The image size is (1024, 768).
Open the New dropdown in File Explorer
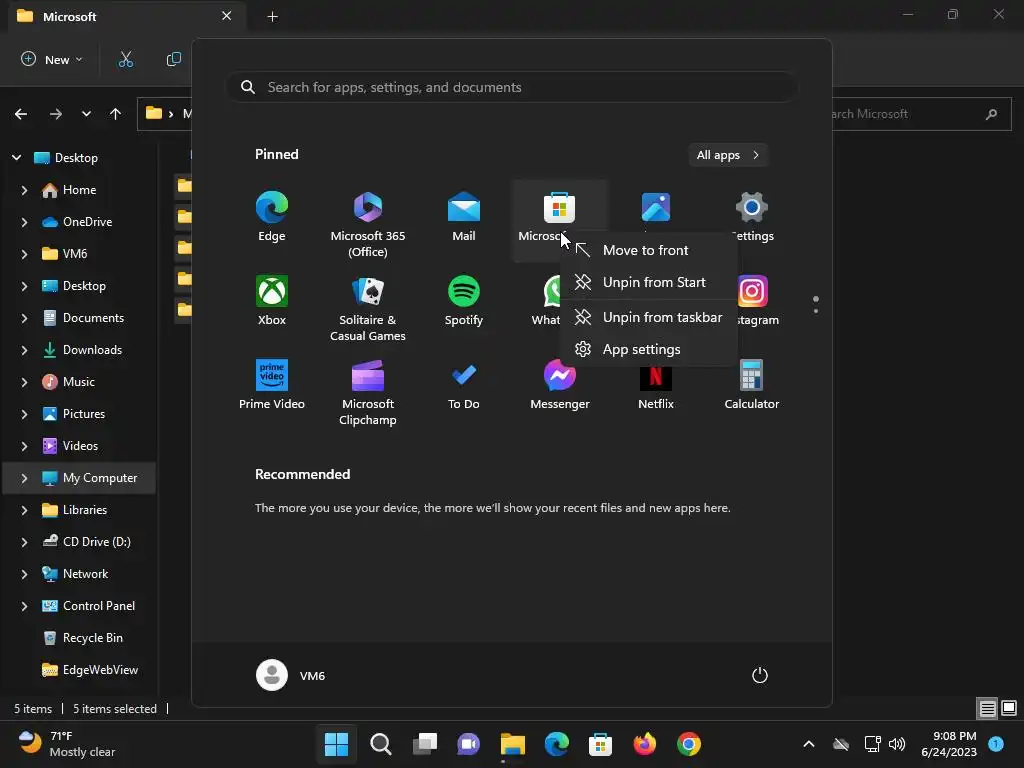52,59
